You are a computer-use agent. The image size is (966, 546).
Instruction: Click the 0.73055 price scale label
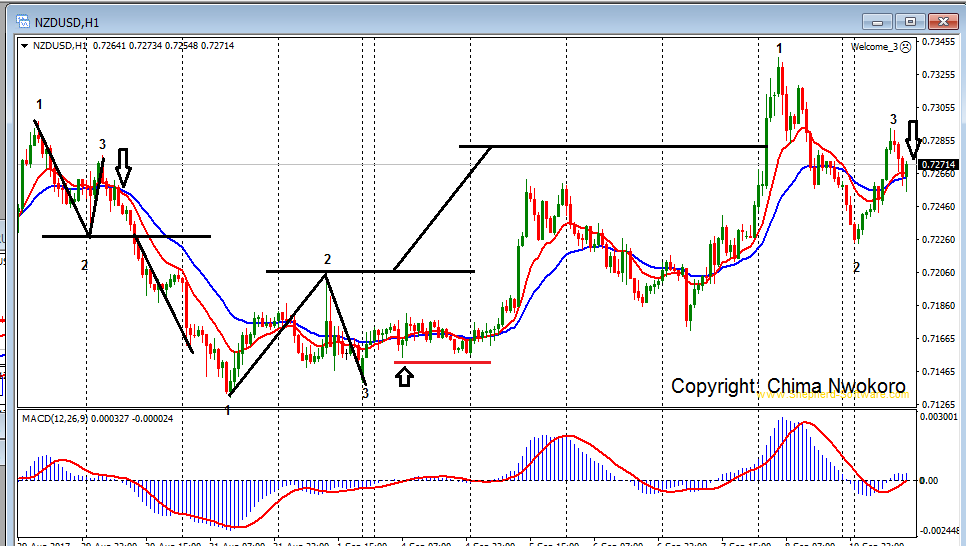pyautogui.click(x=938, y=108)
